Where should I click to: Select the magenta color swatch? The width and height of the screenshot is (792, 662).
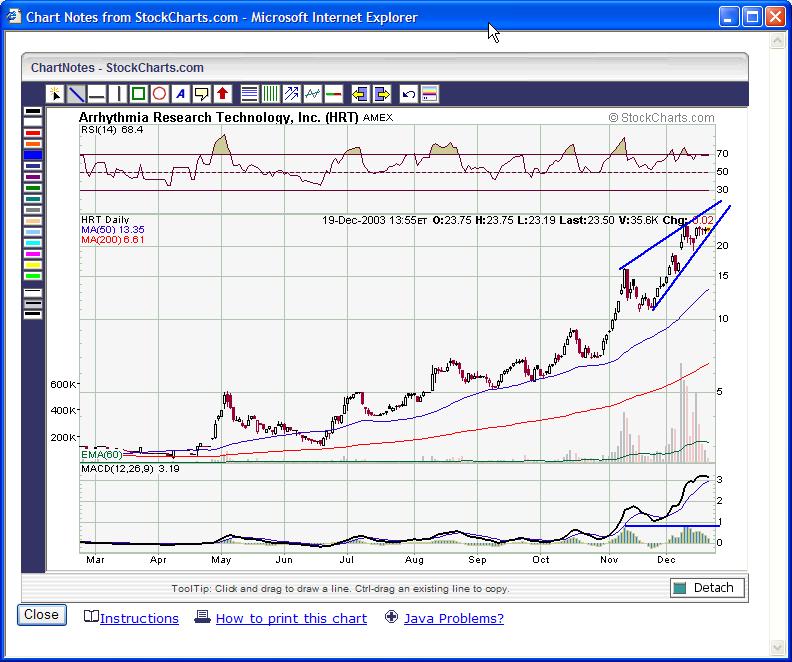point(33,254)
